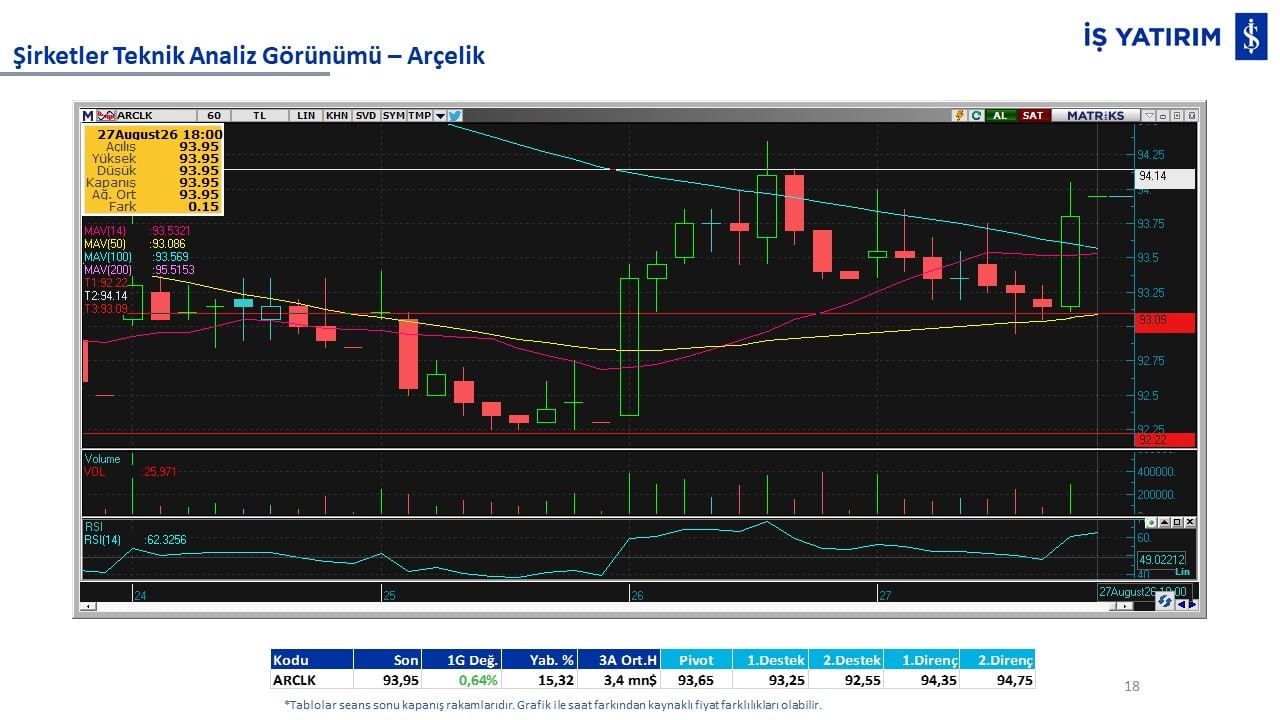Collapse the RSI panel with up arrow
The height and width of the screenshot is (720, 1280).
pyautogui.click(x=1164, y=522)
